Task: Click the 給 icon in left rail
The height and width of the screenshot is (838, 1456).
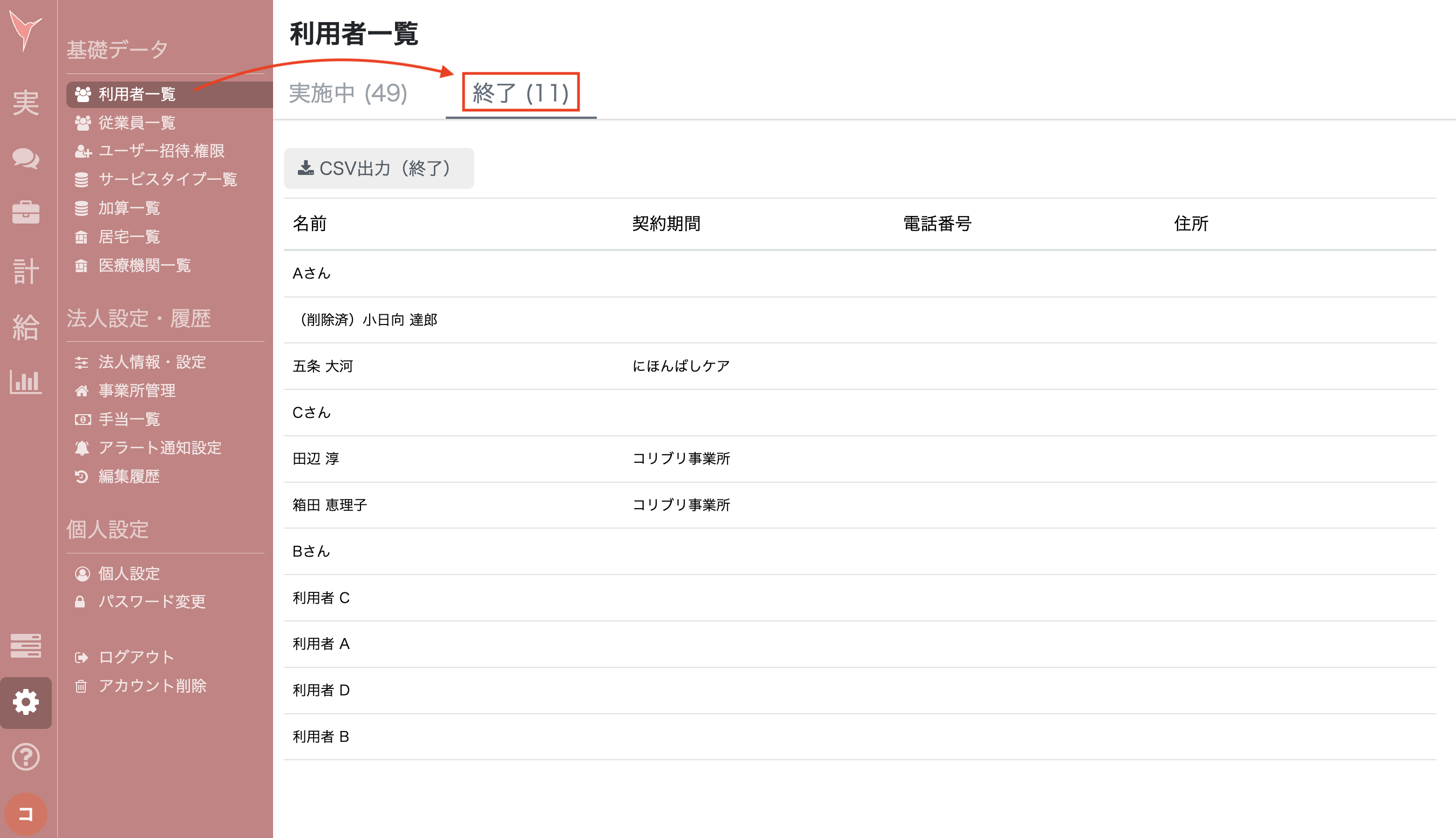Action: pos(26,327)
